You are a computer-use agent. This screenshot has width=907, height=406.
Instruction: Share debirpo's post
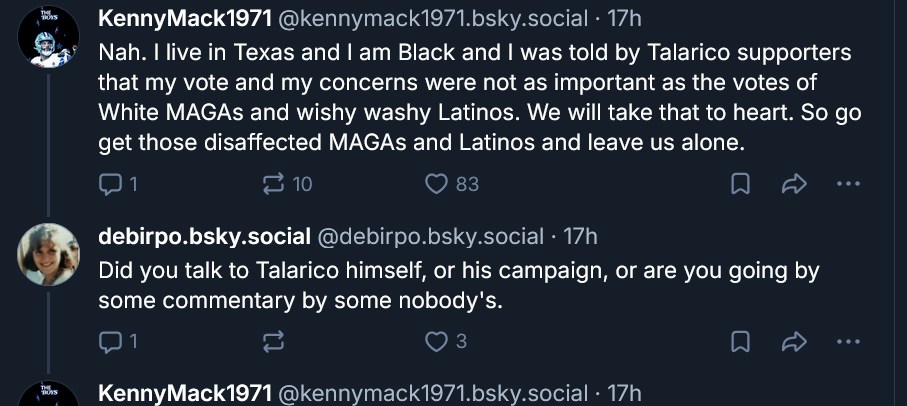point(793,342)
